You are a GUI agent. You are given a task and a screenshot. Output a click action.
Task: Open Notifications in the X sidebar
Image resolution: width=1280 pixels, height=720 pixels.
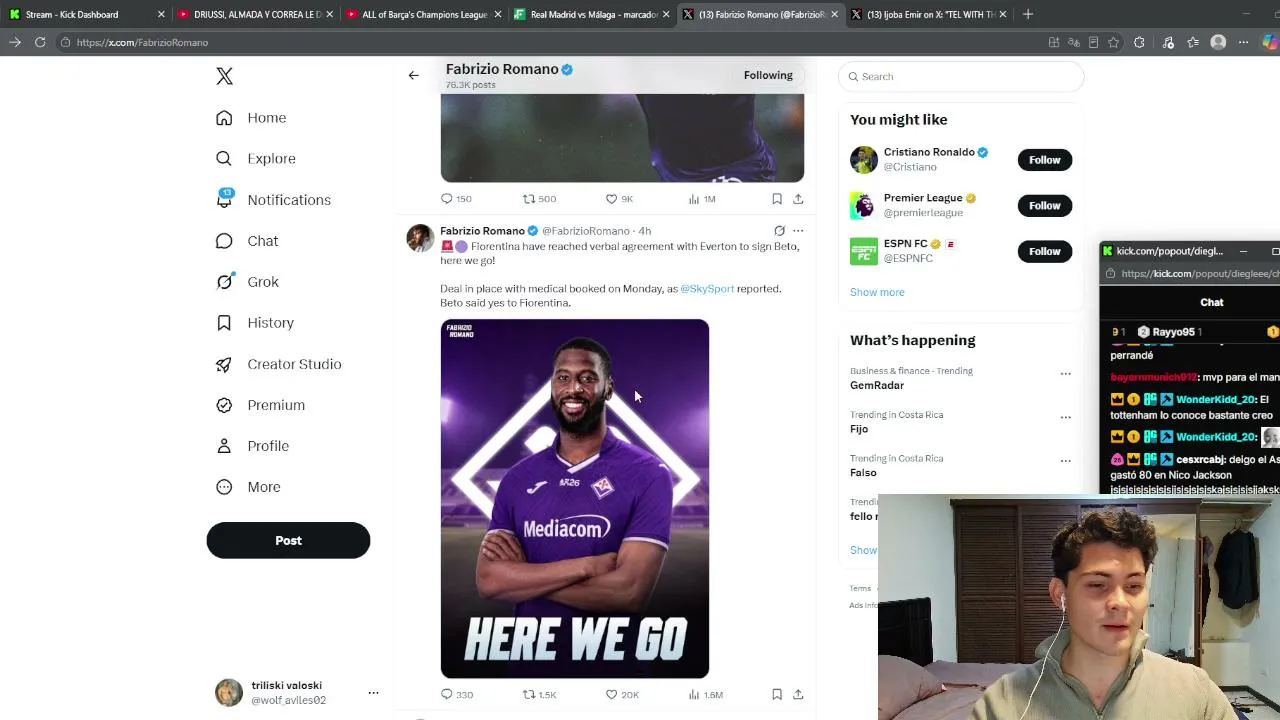[x=273, y=200]
